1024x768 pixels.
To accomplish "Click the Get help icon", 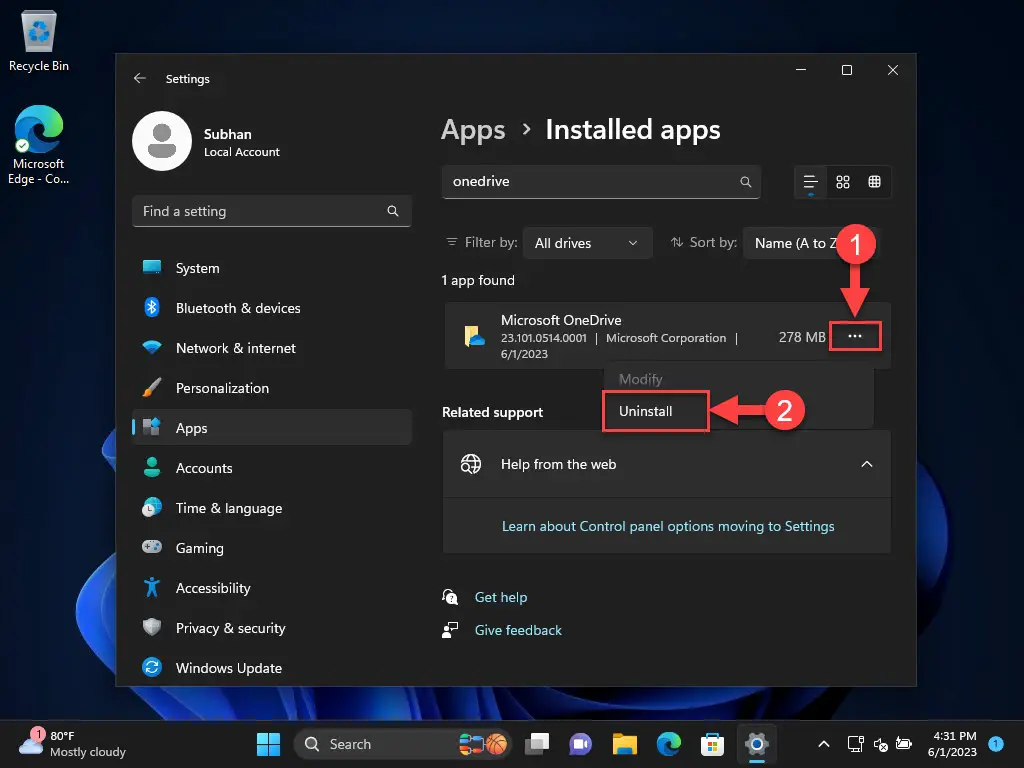I will (x=450, y=597).
